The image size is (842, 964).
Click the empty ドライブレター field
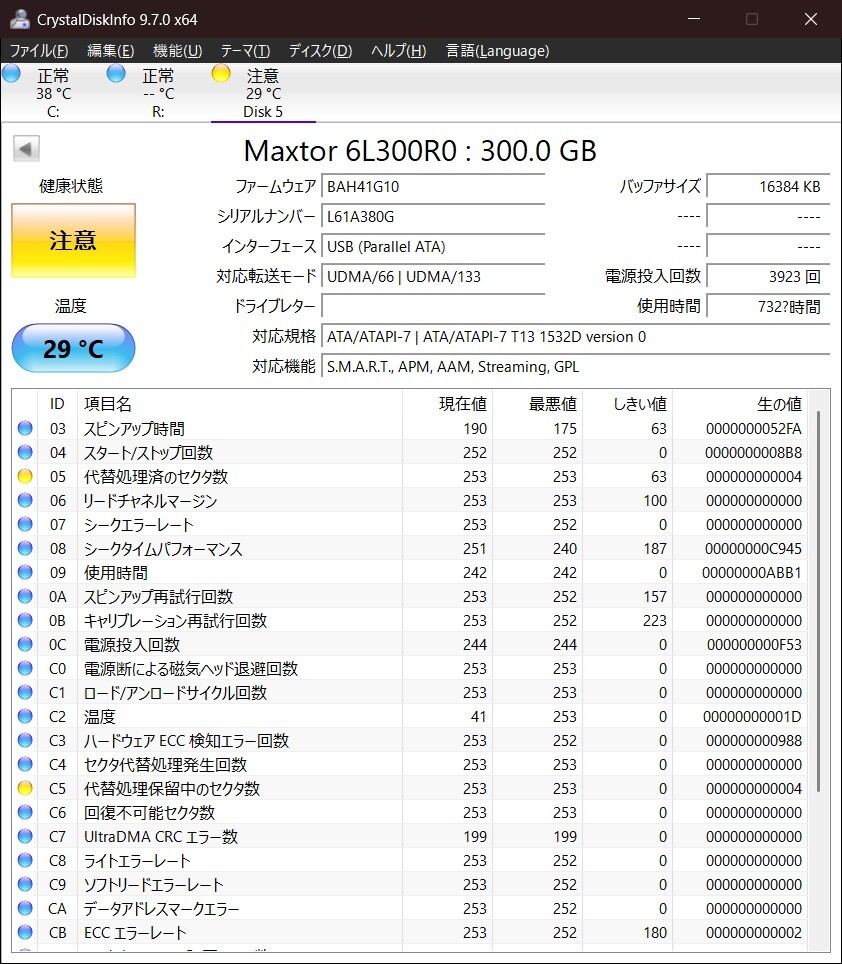tap(433, 306)
